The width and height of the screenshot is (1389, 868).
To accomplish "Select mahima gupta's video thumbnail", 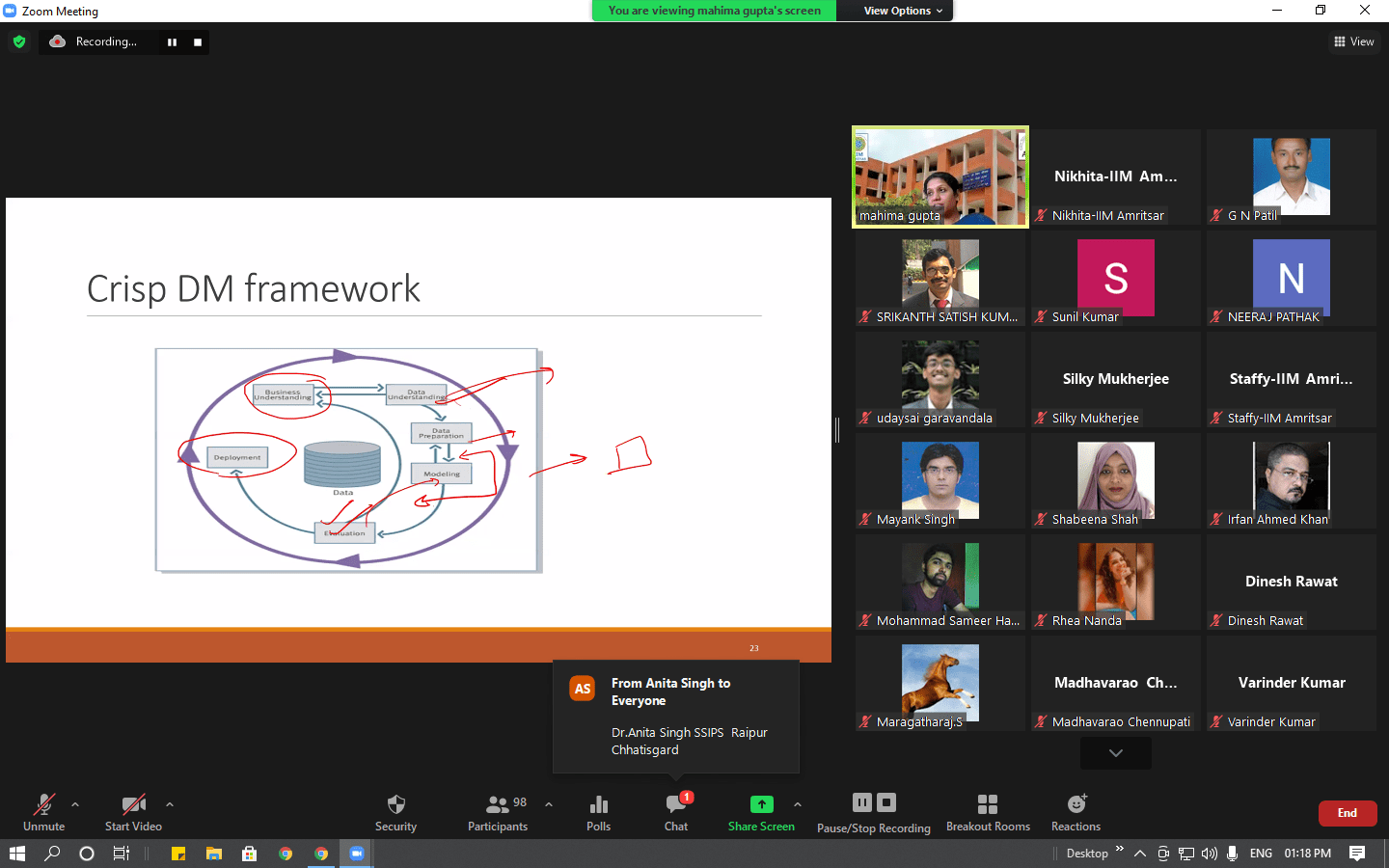I will 940,177.
